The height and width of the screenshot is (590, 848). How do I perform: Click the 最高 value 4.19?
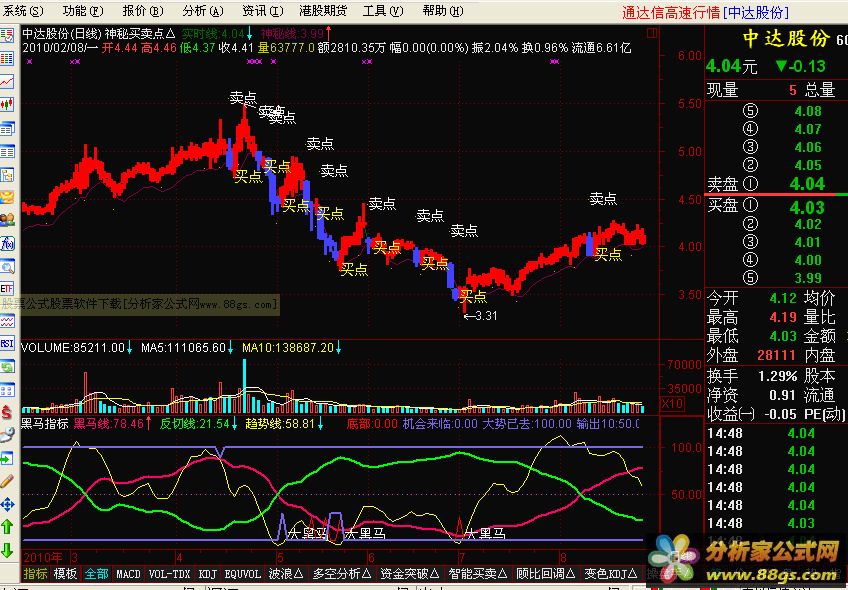tap(783, 317)
